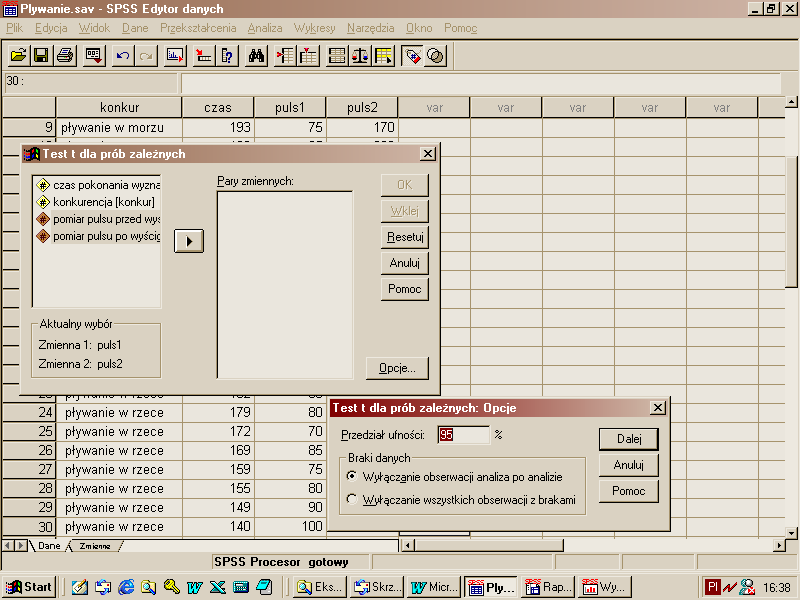800x600 pixels.
Task: Click the Weight cases scale icon
Action: (x=360, y=56)
